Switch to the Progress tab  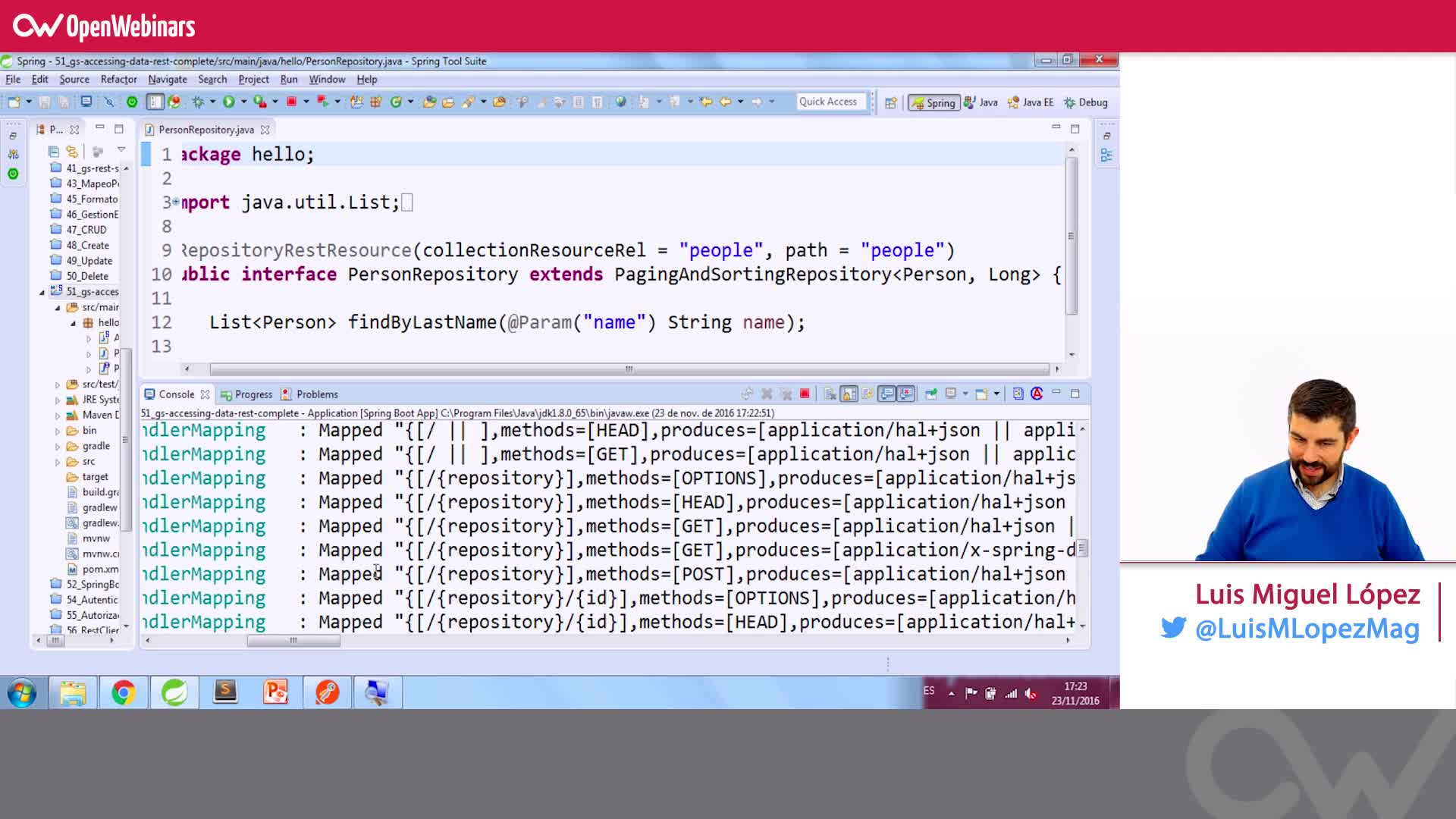(253, 394)
